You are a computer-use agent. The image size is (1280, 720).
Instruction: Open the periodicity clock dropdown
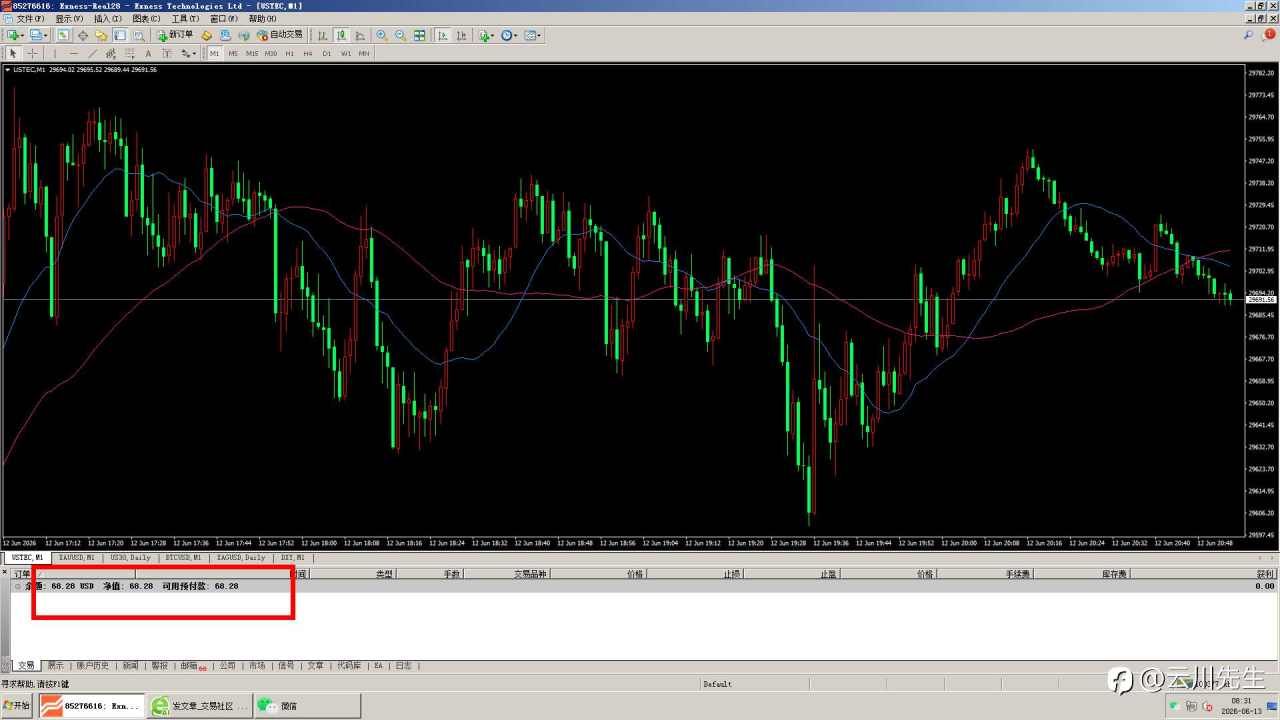tap(510, 35)
